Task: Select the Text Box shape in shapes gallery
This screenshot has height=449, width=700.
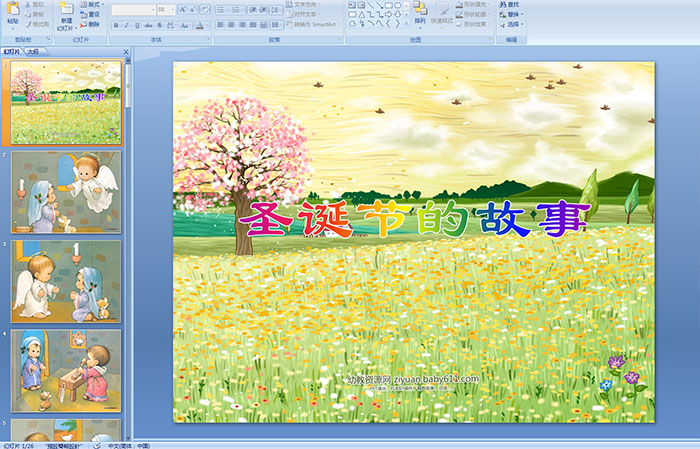Action: [x=353, y=5]
